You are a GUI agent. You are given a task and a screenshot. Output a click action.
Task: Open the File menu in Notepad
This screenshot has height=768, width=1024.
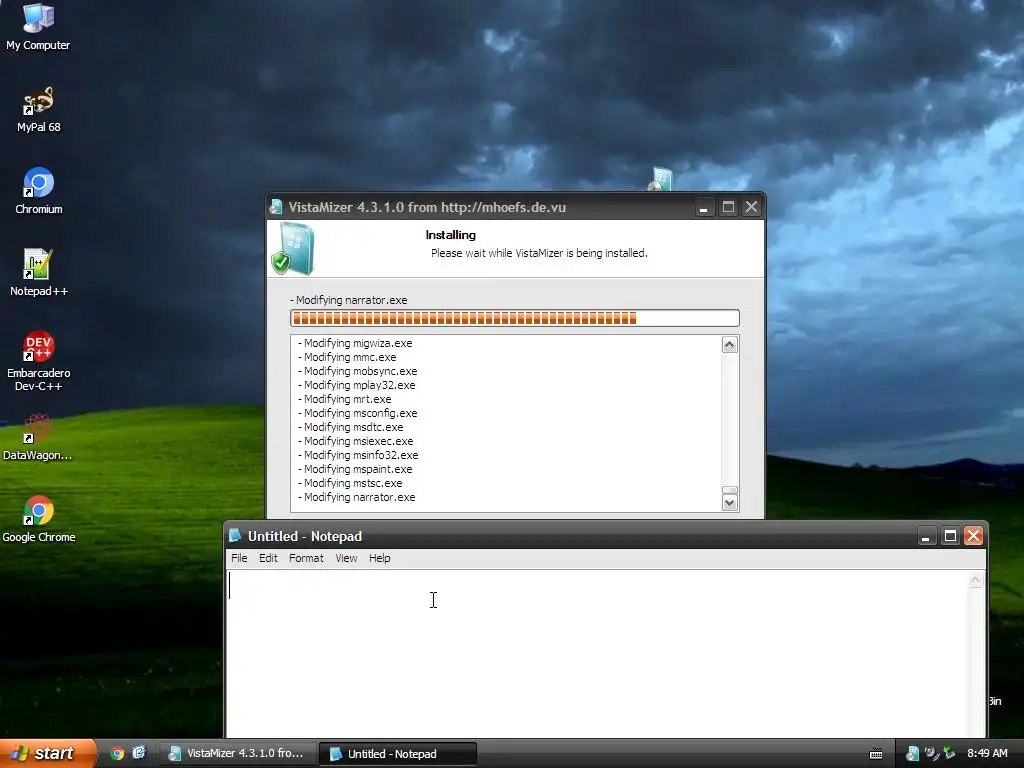(239, 558)
